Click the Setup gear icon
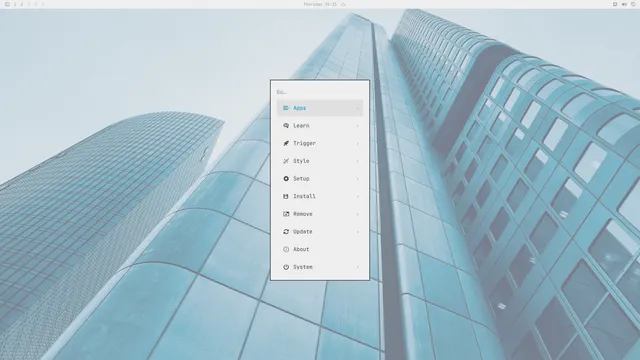The width and height of the screenshot is (640, 360). 286,179
